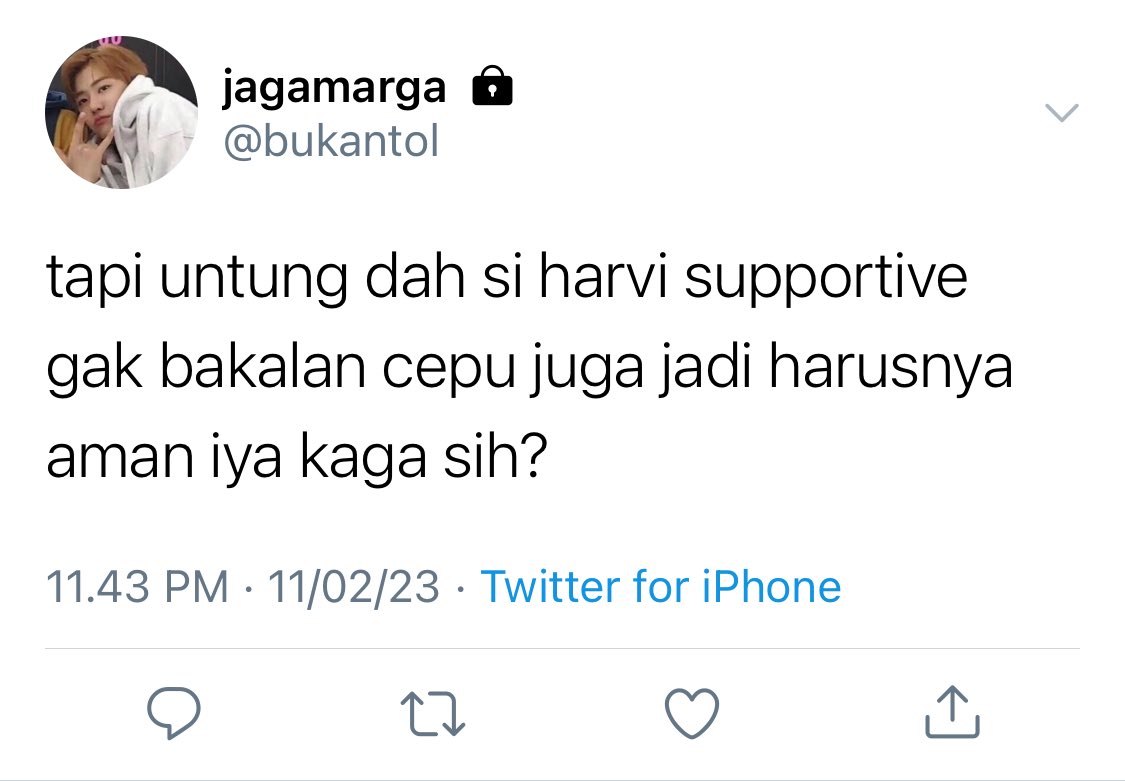
Task: Like the tweet with heart icon
Action: (692, 713)
